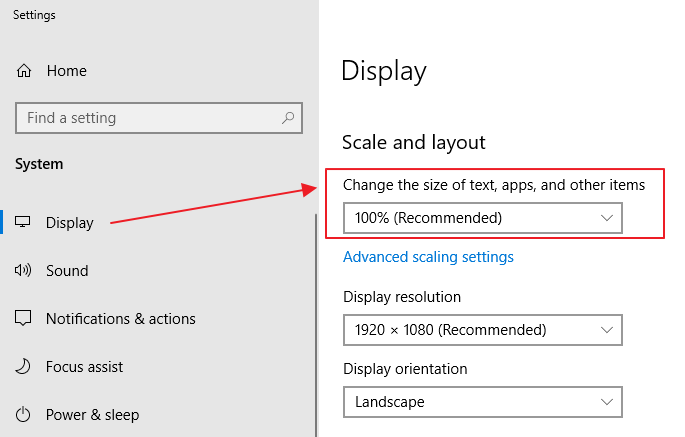
Task: Go to Focus assist settings
Action: [85, 367]
